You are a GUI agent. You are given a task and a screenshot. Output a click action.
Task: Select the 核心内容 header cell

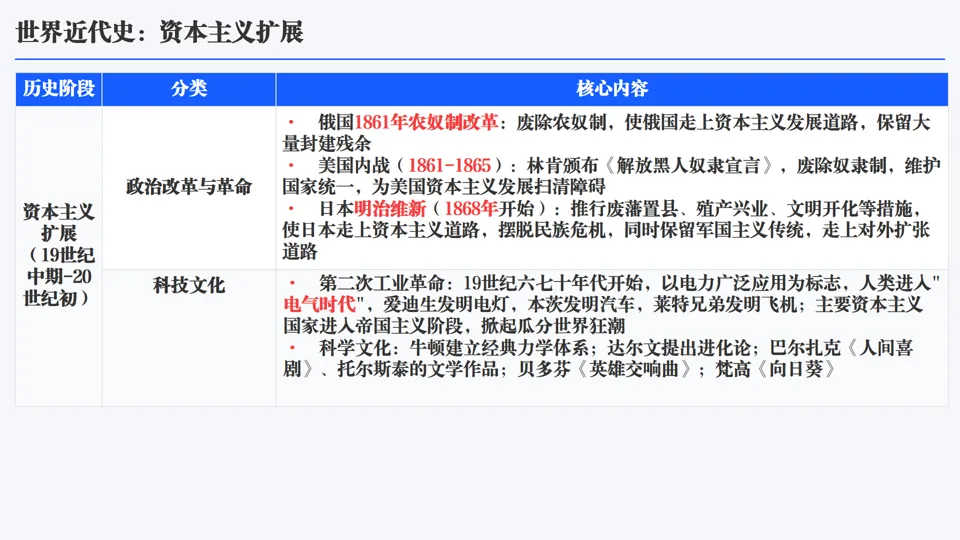[612, 89]
